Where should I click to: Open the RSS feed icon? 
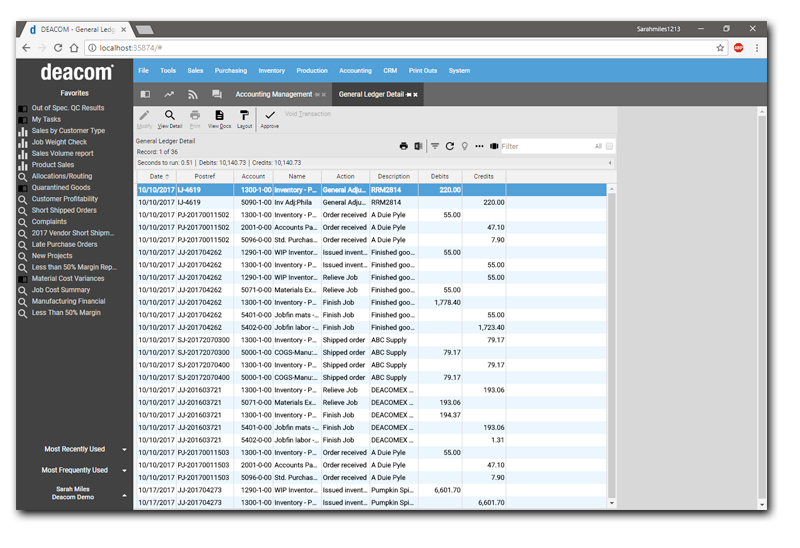192,94
